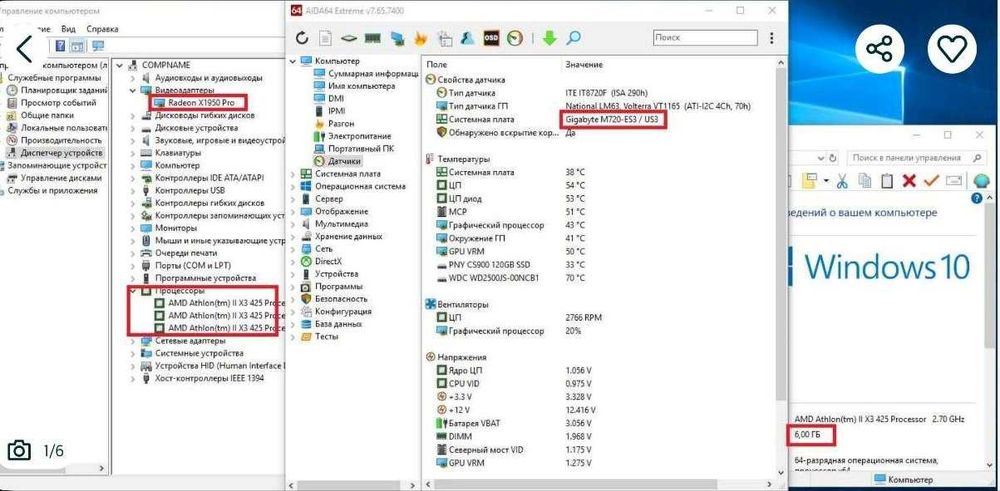
Task: Click the blue help question icon in Computer Management
Action: (61, 46)
